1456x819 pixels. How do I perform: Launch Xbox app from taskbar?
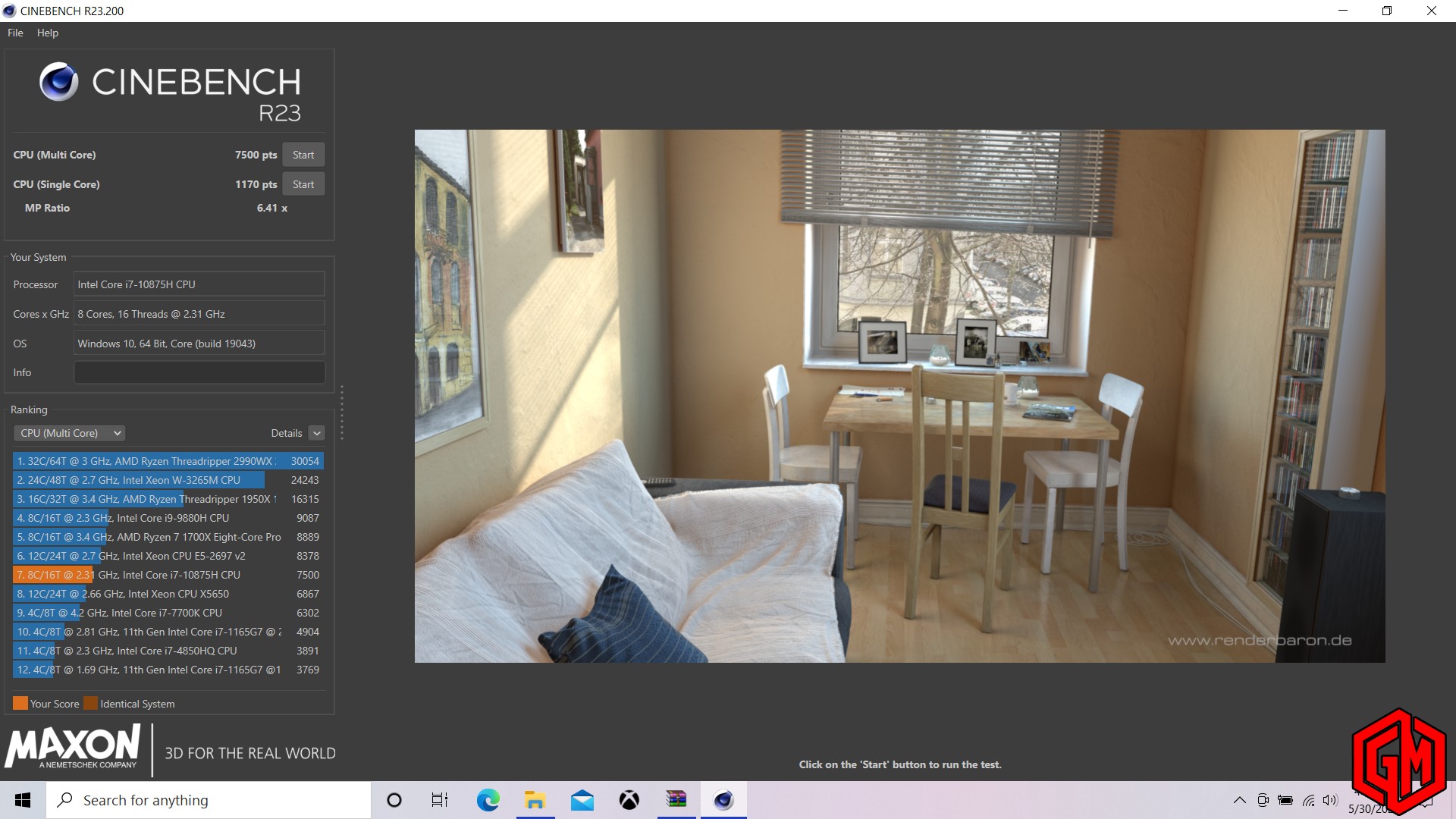click(x=629, y=800)
